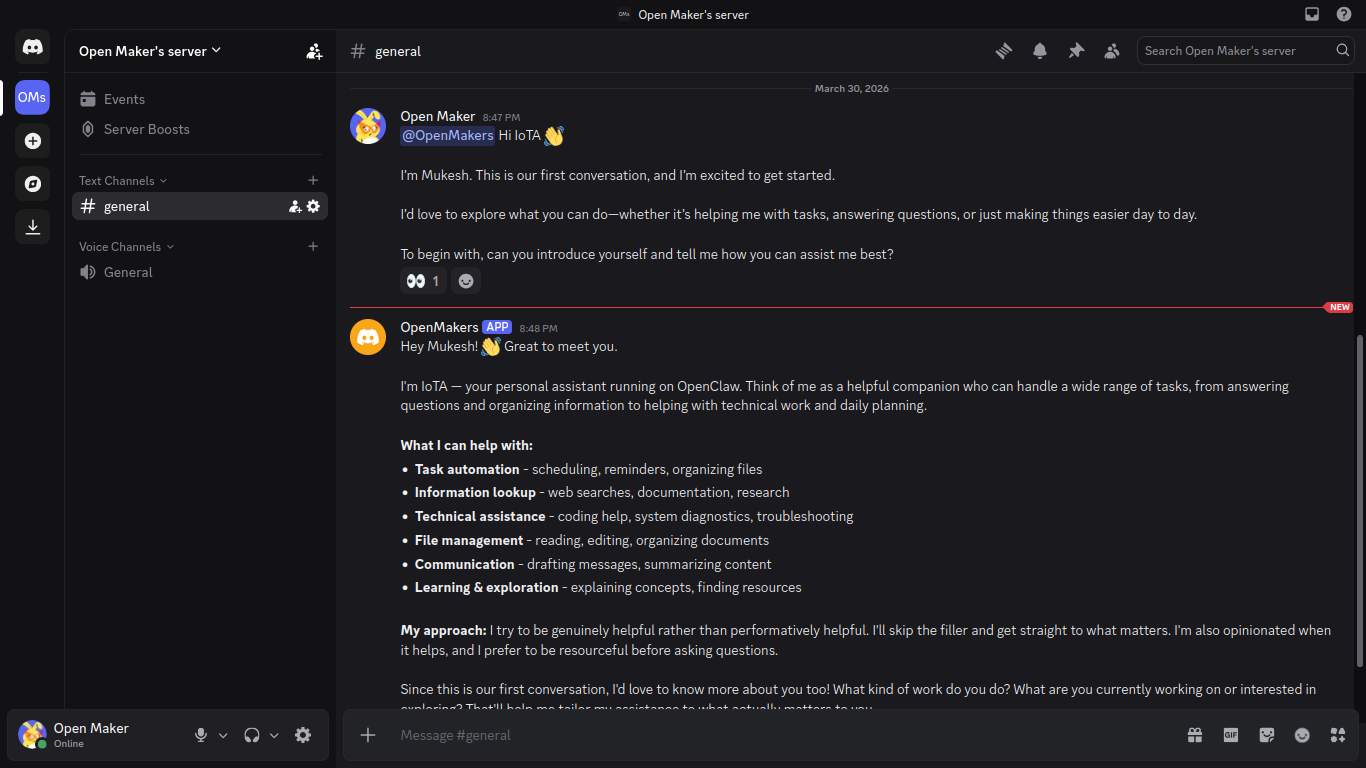Open the GIF picker
Screen dimensions: 1366x768
click(x=1230, y=735)
